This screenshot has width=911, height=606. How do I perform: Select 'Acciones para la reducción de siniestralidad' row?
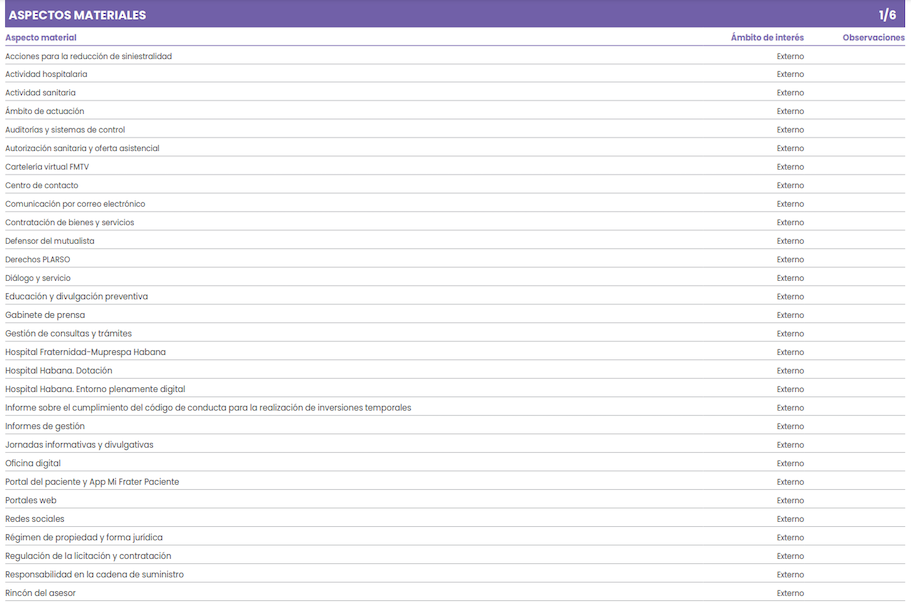[455, 56]
